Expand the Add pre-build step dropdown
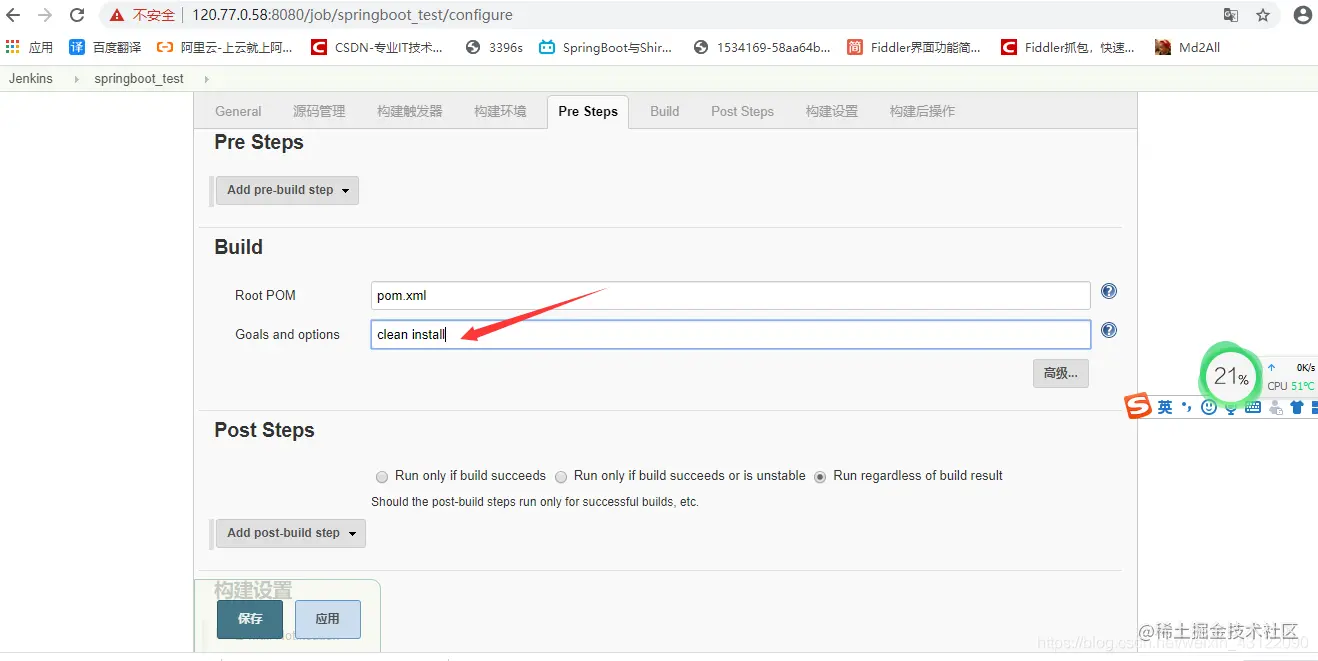 (287, 190)
